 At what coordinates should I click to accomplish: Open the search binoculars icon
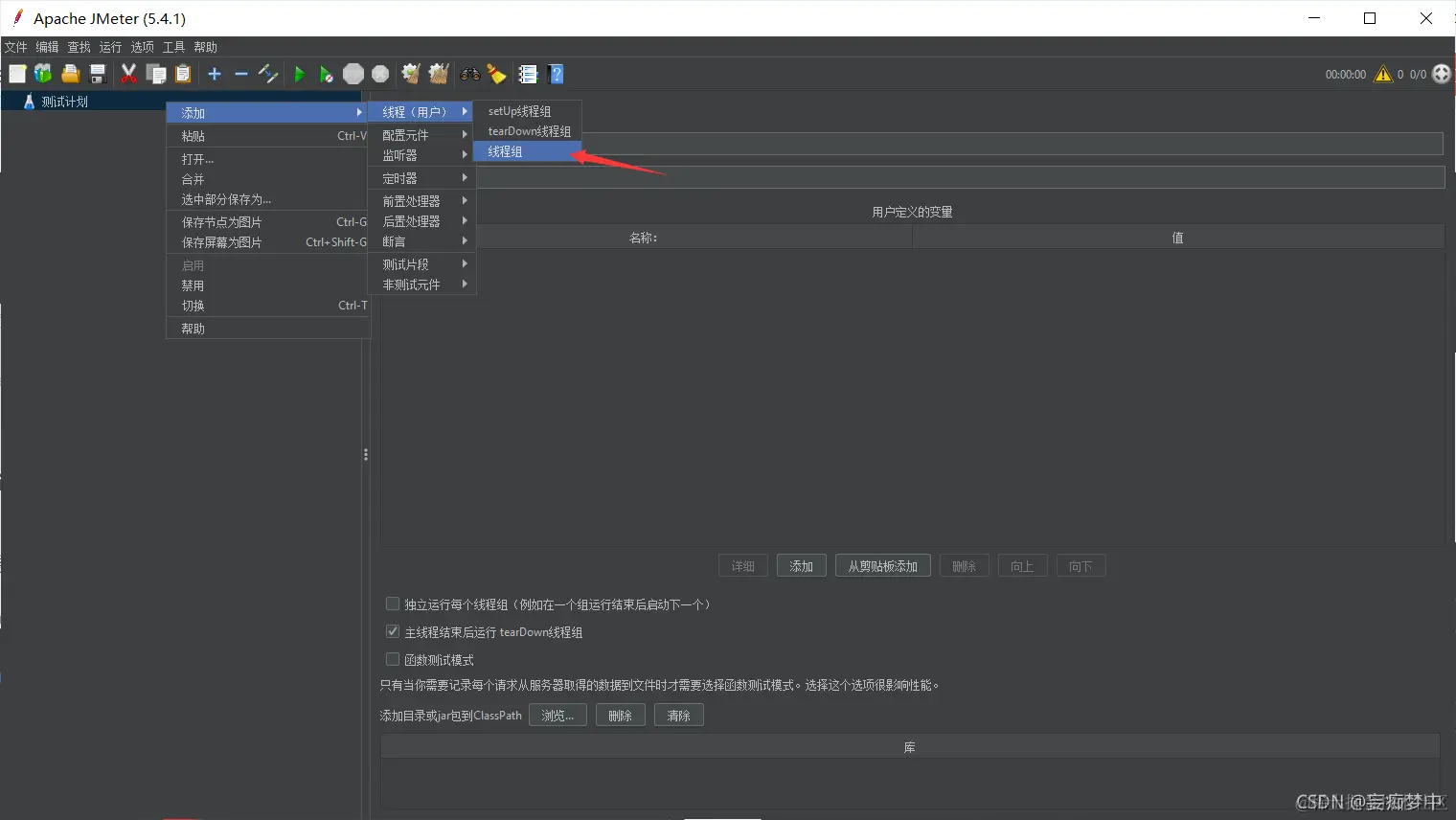tap(468, 74)
